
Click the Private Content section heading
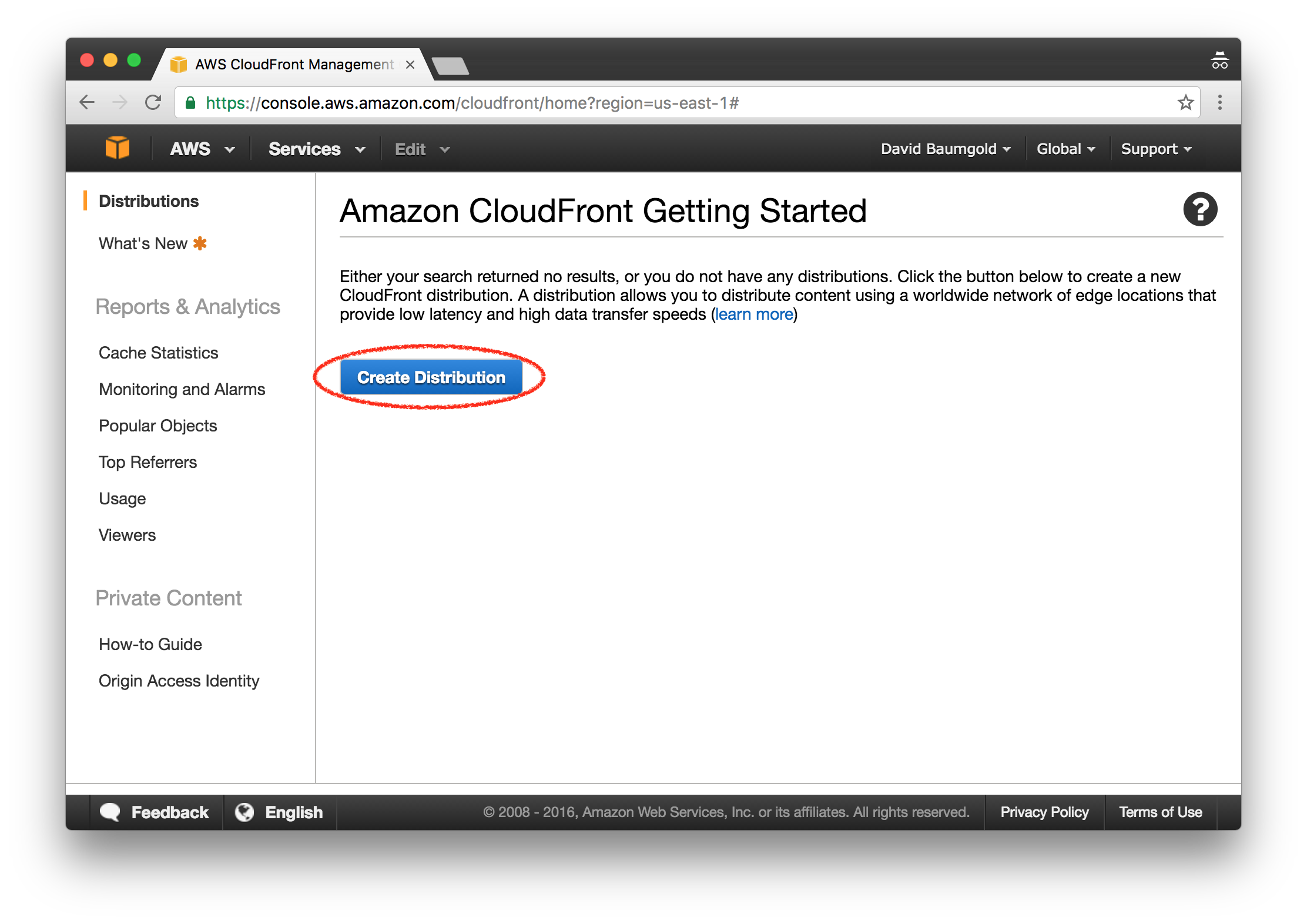click(x=169, y=598)
